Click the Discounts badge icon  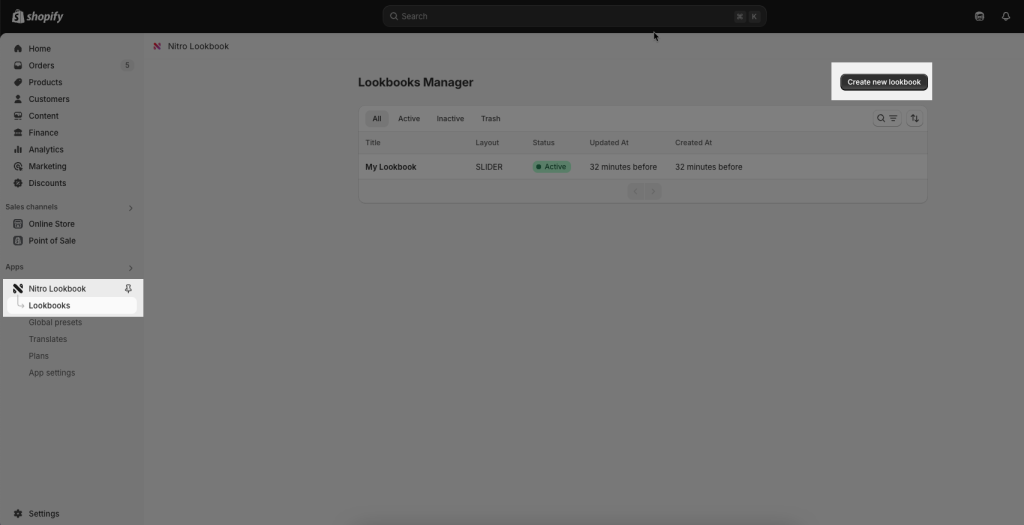(18, 183)
